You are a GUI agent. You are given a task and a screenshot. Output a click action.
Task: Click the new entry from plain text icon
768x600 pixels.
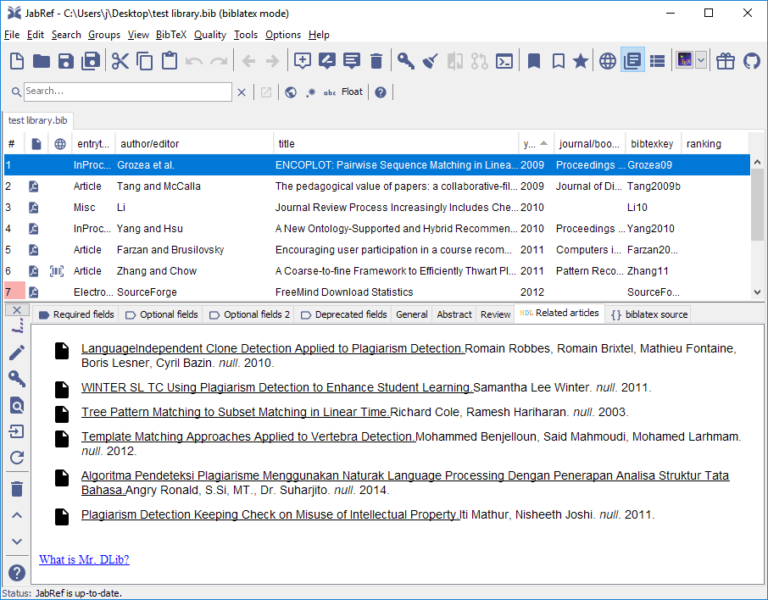tap(327, 61)
